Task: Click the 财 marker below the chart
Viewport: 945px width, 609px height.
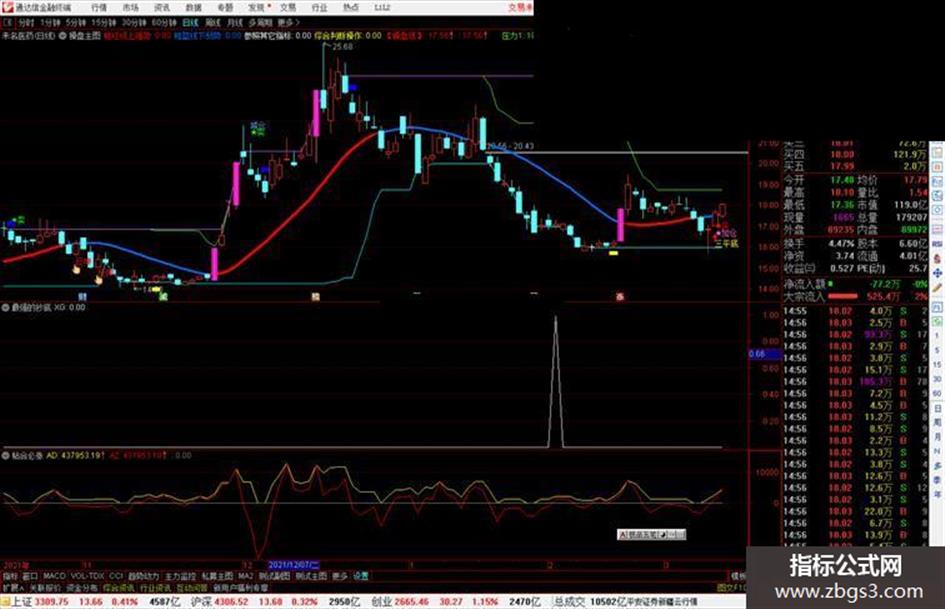Action: click(83, 297)
